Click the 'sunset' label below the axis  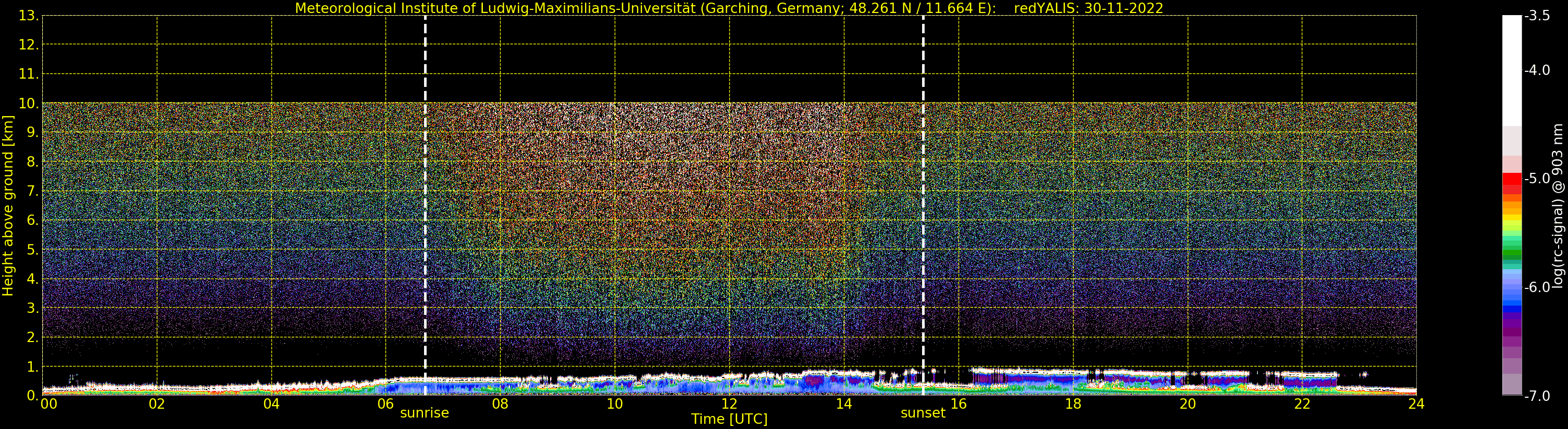click(923, 412)
